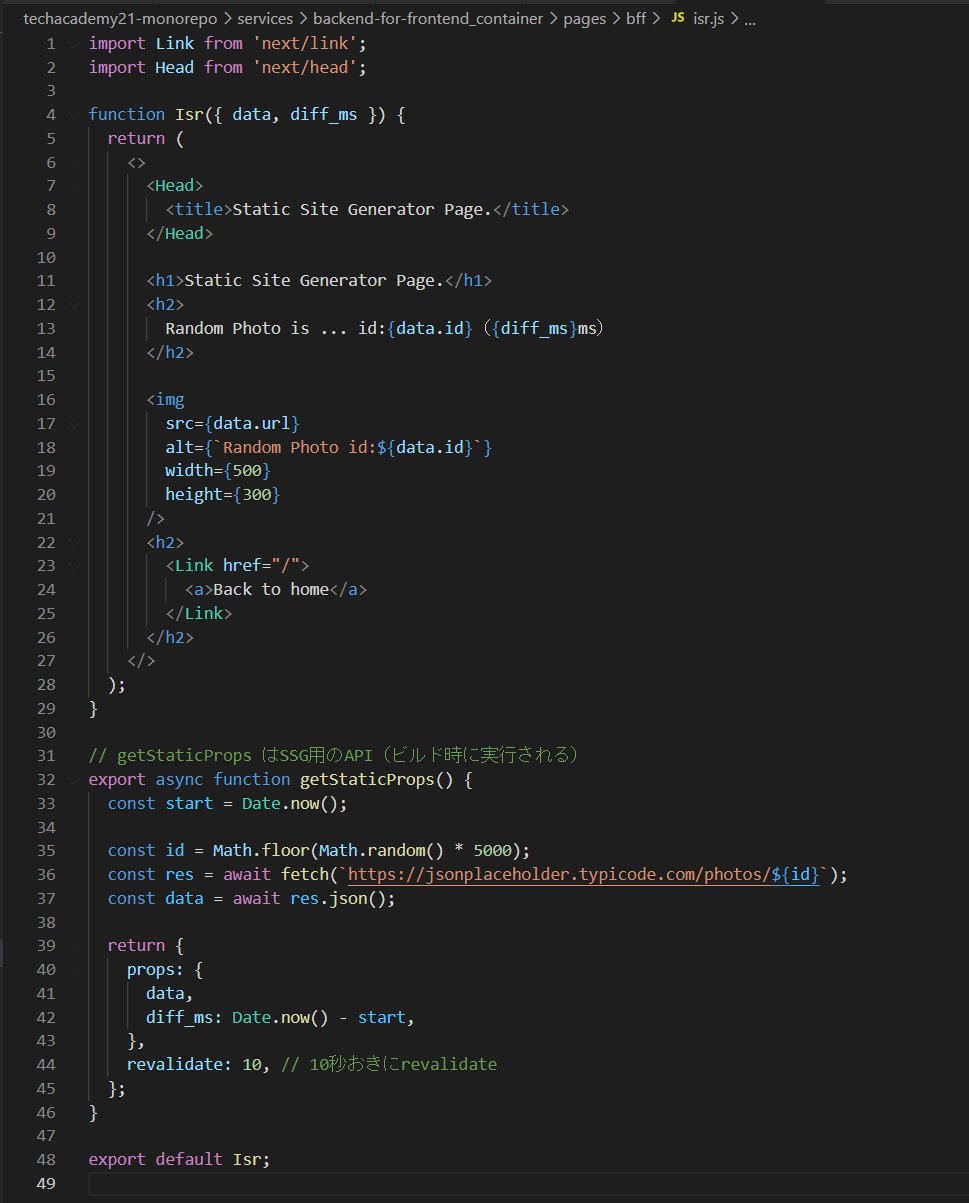Open the ellipsis symbol breadcrumb after isr.js
This screenshot has width=969, height=1203.
(750, 18)
